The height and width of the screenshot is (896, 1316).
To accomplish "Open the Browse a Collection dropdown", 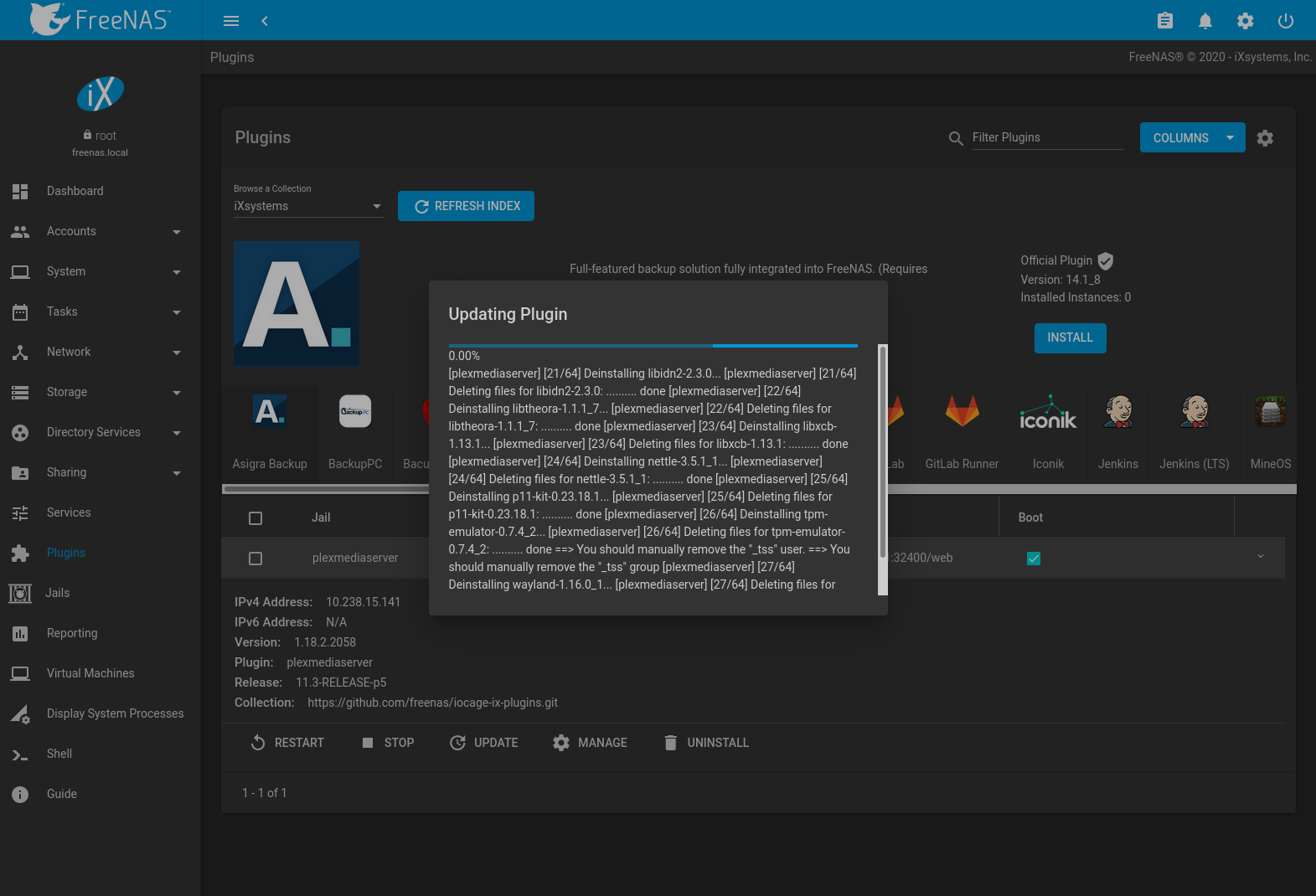I will [307, 206].
